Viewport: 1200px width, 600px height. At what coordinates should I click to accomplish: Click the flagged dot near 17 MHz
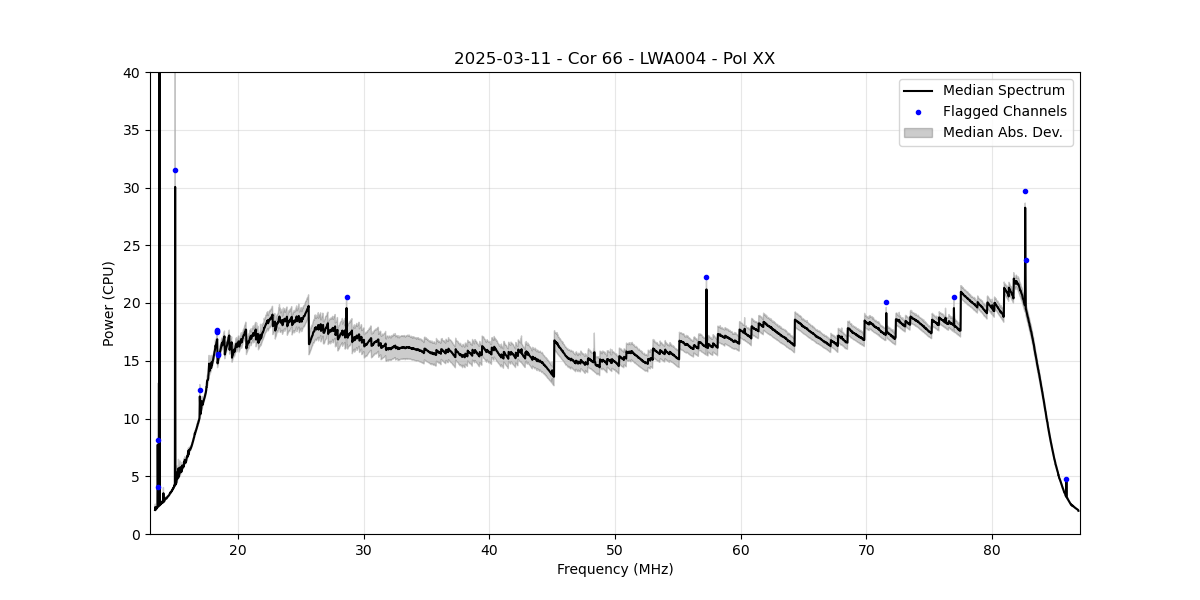200,390
